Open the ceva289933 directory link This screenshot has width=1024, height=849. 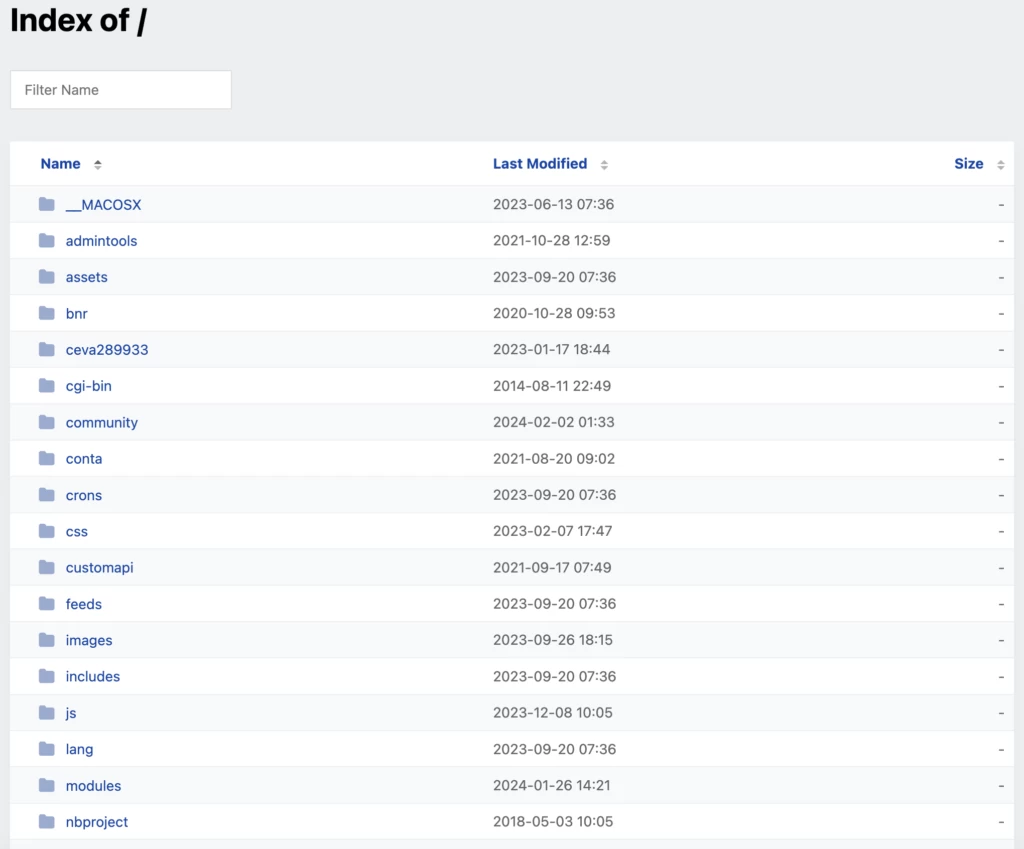107,349
